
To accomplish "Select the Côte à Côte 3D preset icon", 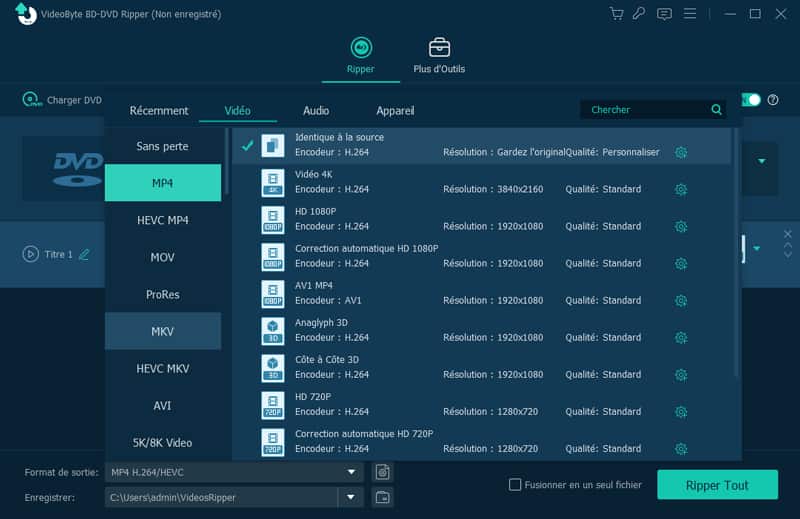I will point(273,368).
